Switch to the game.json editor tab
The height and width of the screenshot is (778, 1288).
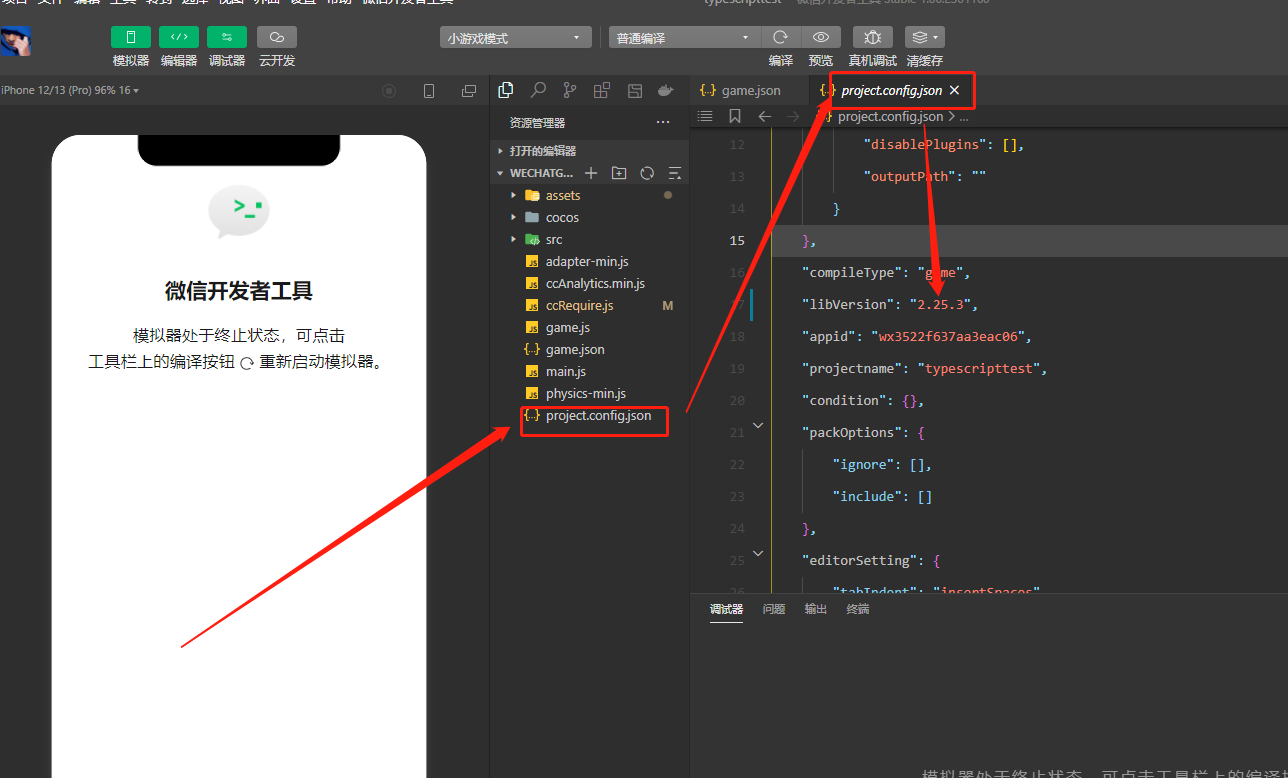click(750, 90)
